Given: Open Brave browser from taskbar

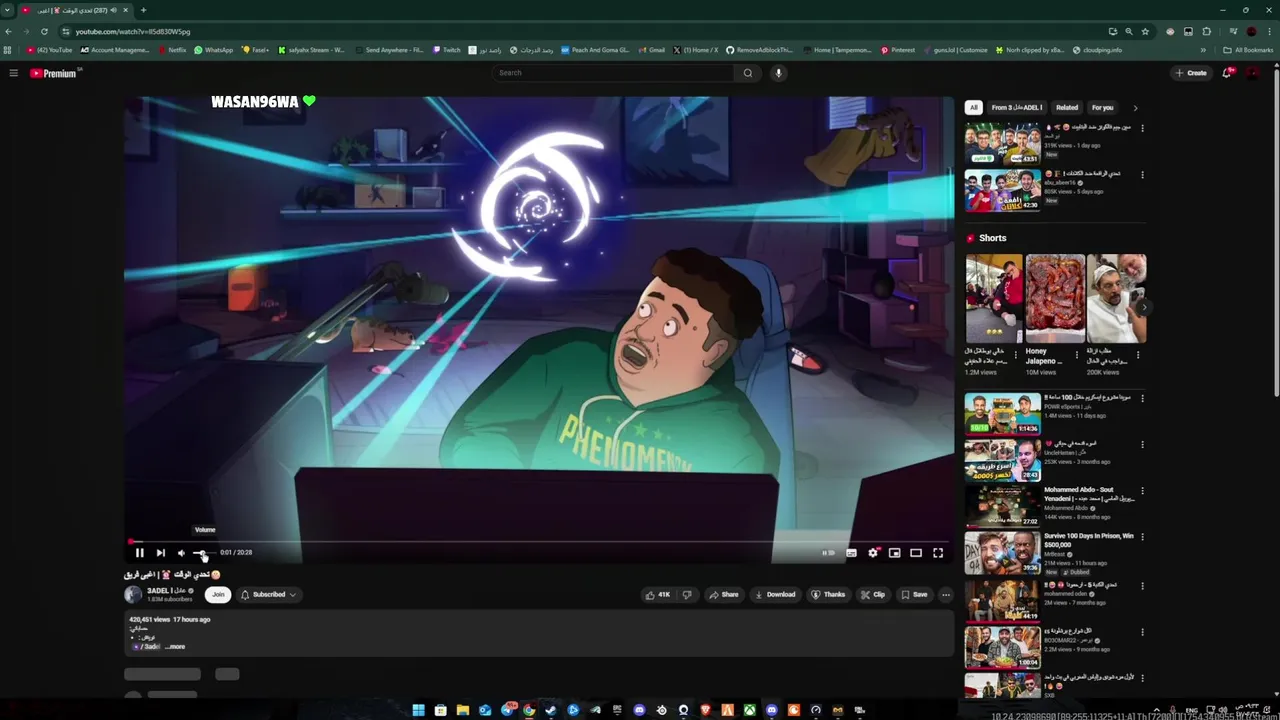Looking at the screenshot, I should coord(705,710).
